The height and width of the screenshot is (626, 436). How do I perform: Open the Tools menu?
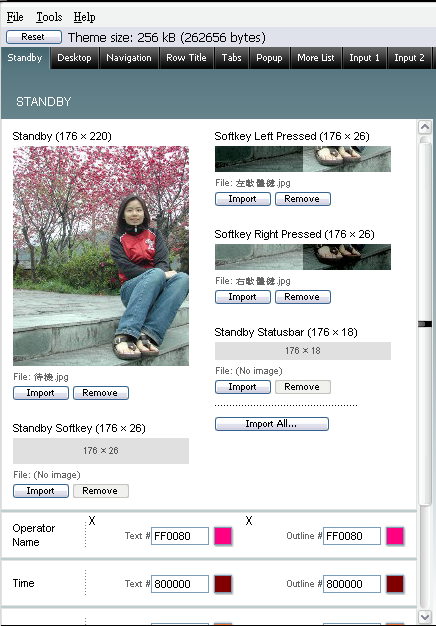(49, 17)
